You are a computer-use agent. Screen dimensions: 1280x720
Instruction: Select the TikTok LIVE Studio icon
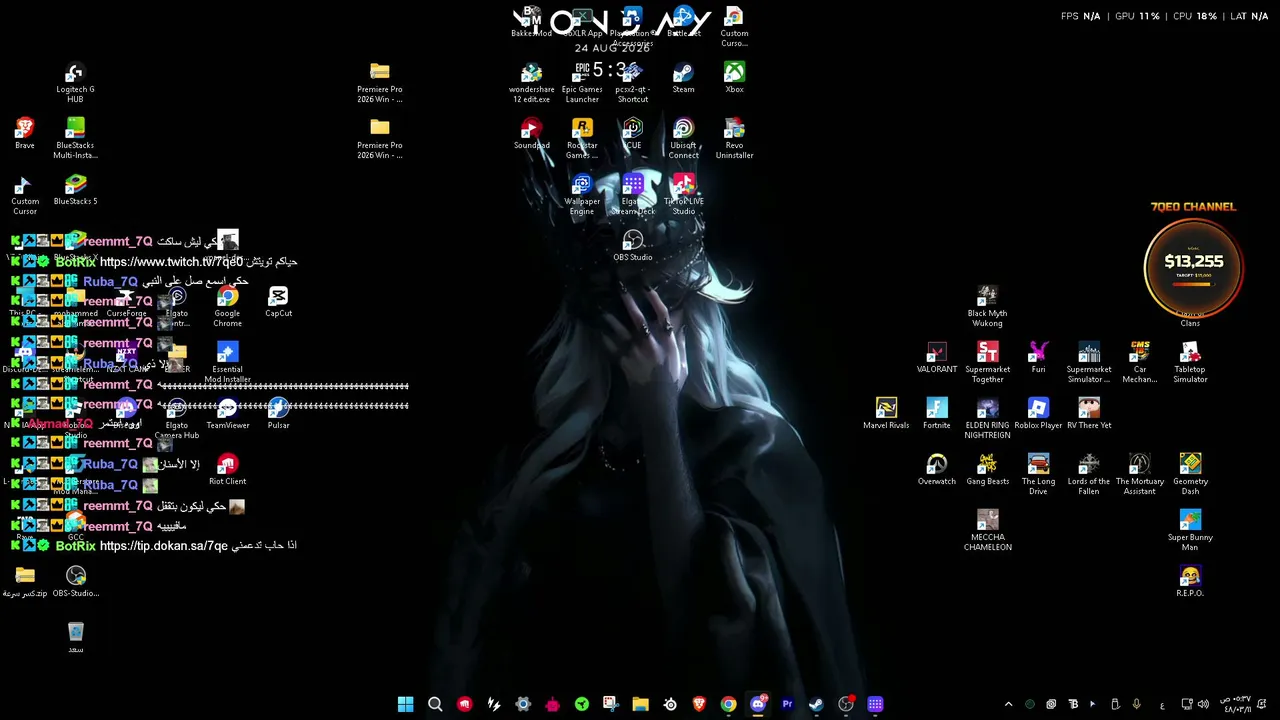tap(684, 195)
